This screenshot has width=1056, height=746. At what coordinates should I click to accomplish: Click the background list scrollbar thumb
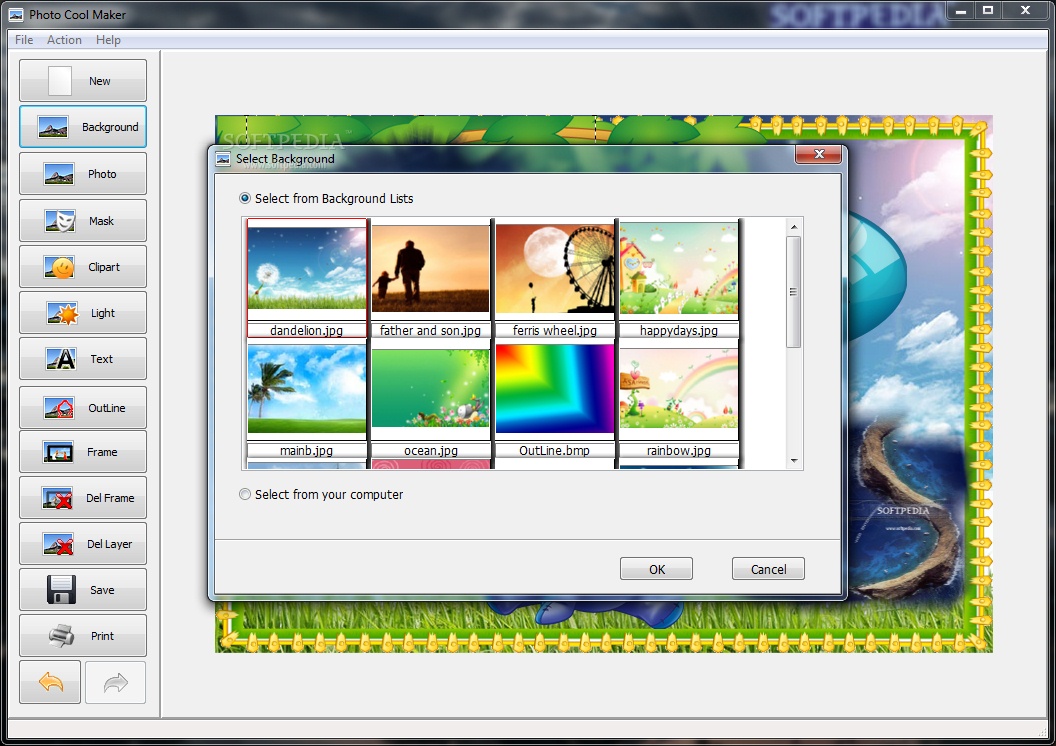tap(794, 292)
